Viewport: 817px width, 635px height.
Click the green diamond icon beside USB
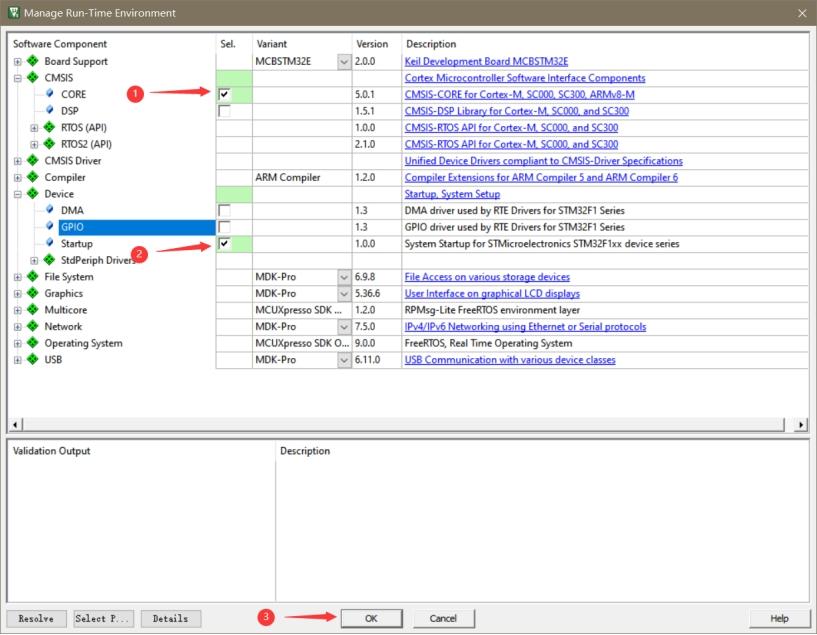[33, 359]
